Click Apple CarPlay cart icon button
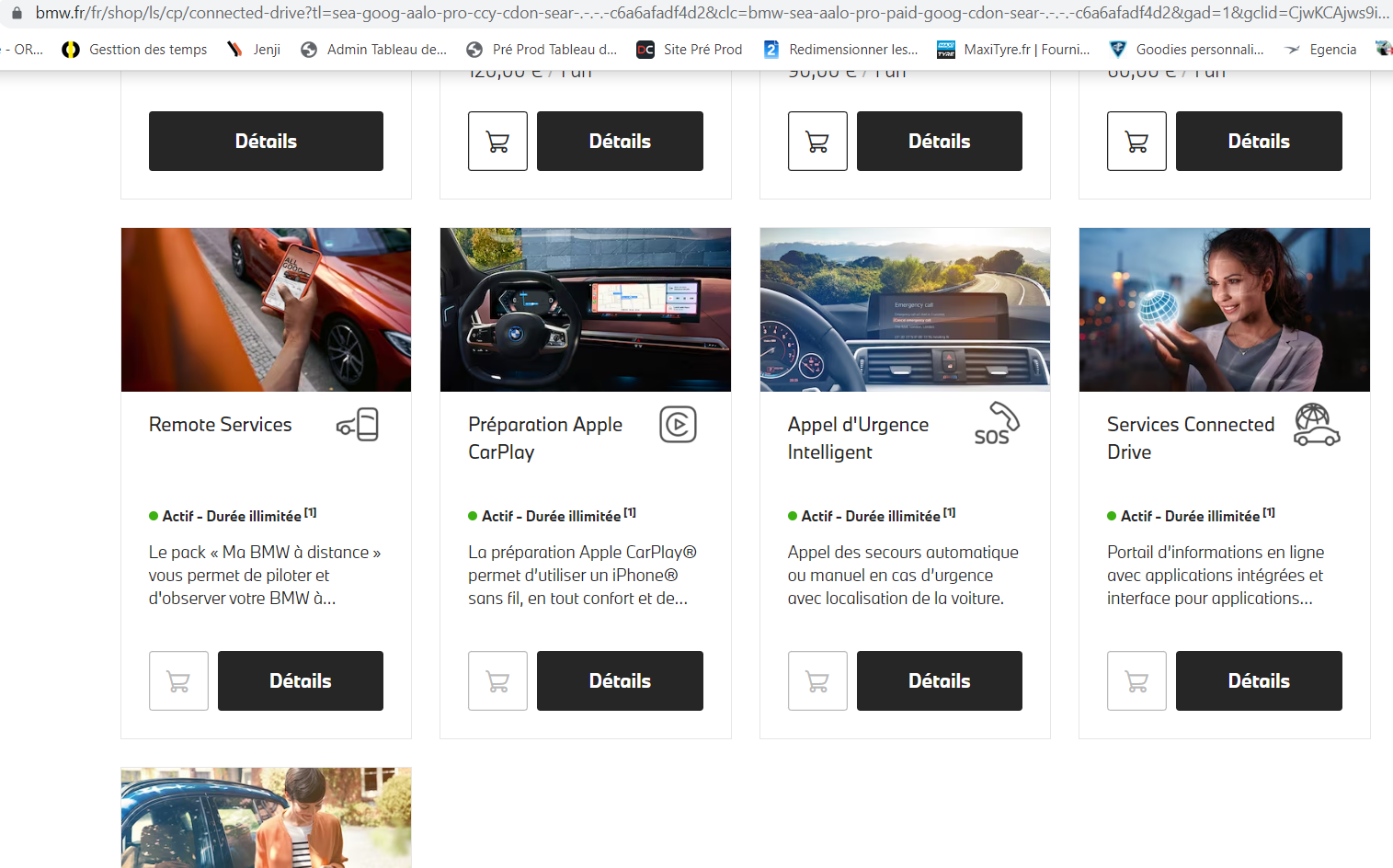Screen dimensions: 1393x868 (x=497, y=680)
